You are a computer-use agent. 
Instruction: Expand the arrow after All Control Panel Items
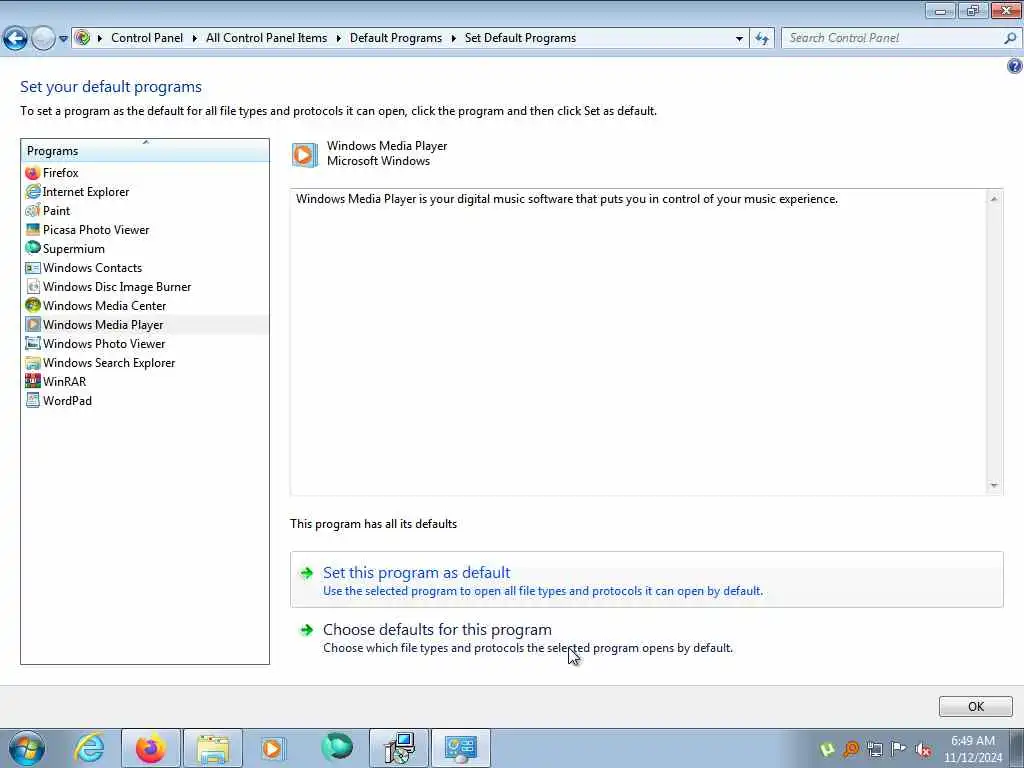[x=338, y=39]
